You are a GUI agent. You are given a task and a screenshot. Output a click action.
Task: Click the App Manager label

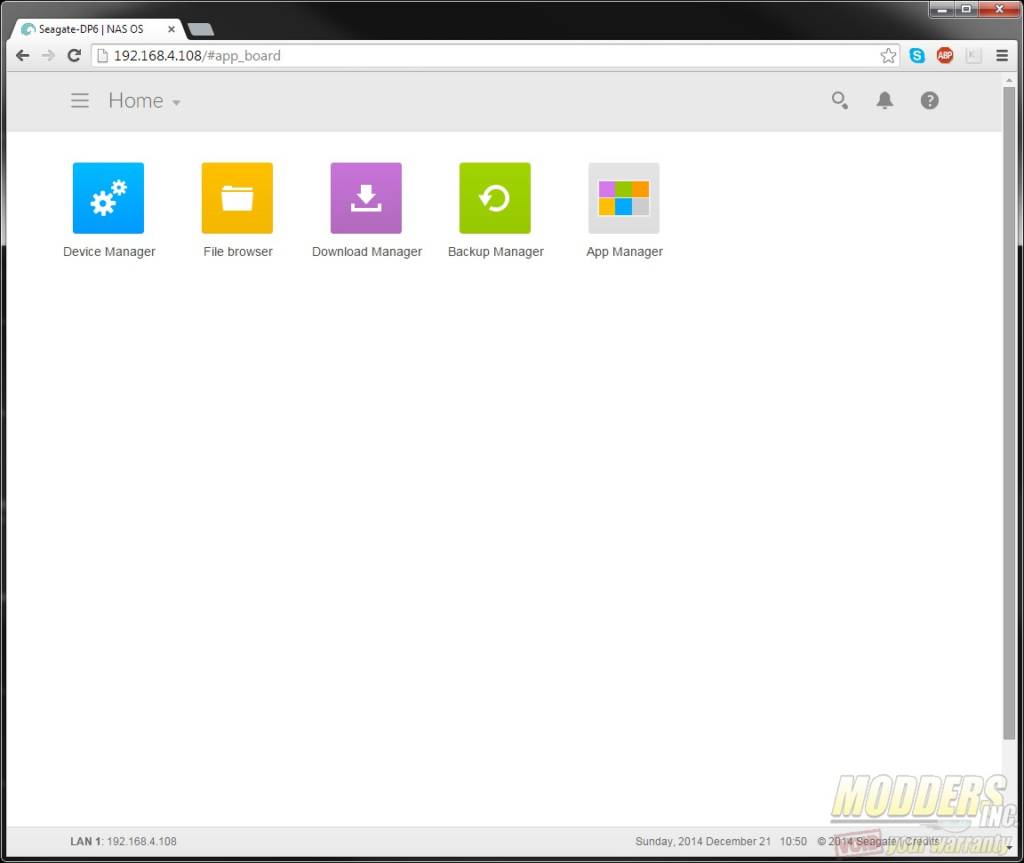624,252
